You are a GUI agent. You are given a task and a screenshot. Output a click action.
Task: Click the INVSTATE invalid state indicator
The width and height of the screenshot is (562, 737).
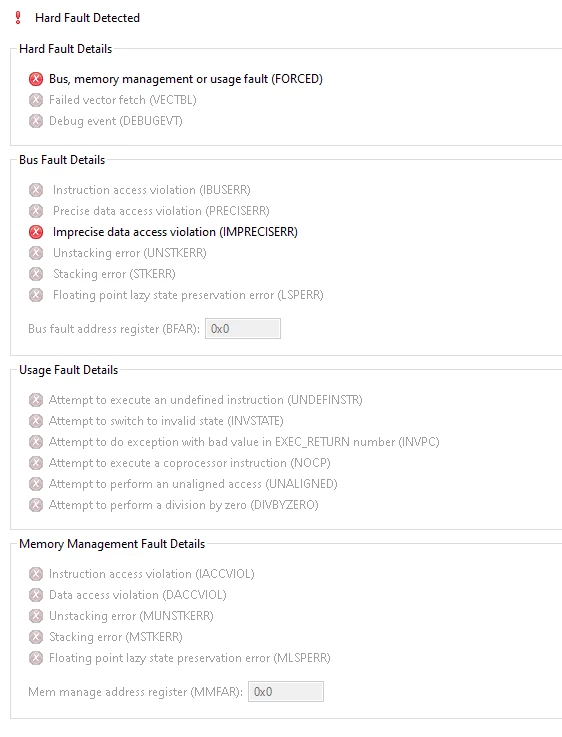click(36, 421)
